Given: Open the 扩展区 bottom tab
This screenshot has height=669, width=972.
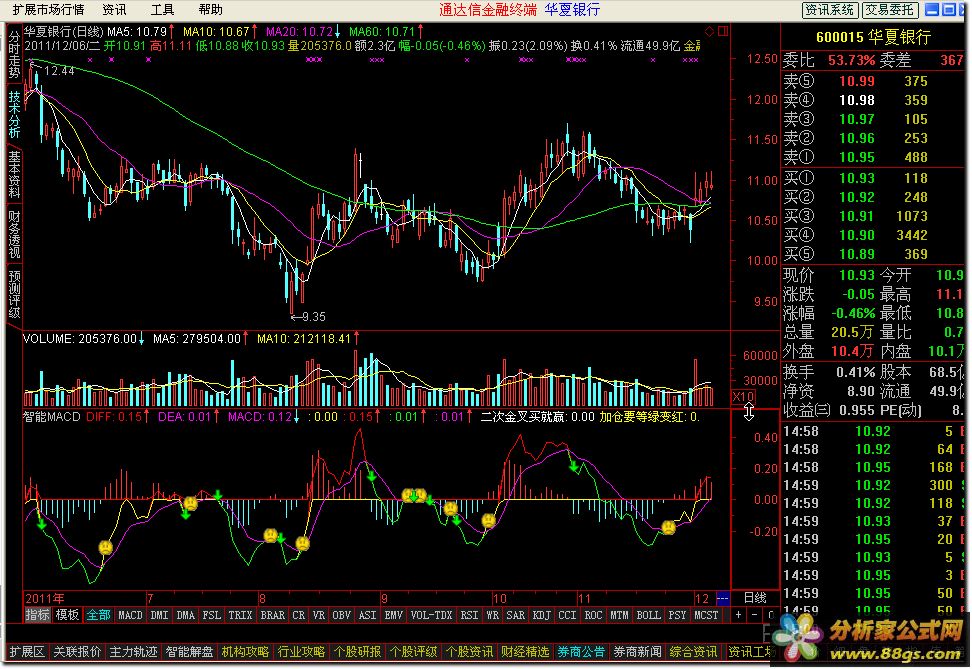Looking at the screenshot, I should (x=27, y=652).
